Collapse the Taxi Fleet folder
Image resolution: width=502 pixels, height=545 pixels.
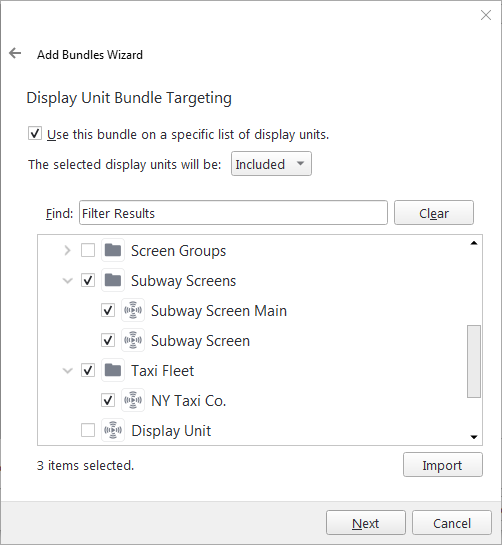[x=67, y=371]
